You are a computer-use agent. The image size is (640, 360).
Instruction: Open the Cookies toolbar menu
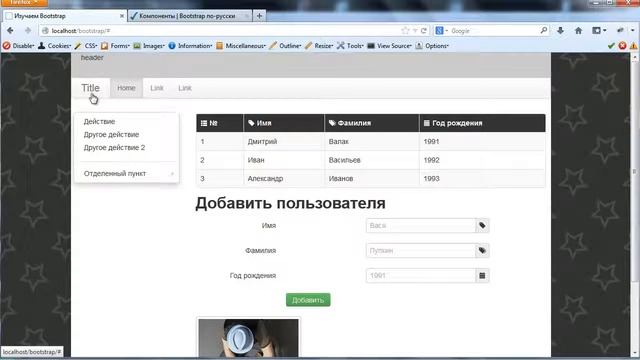tap(55, 46)
